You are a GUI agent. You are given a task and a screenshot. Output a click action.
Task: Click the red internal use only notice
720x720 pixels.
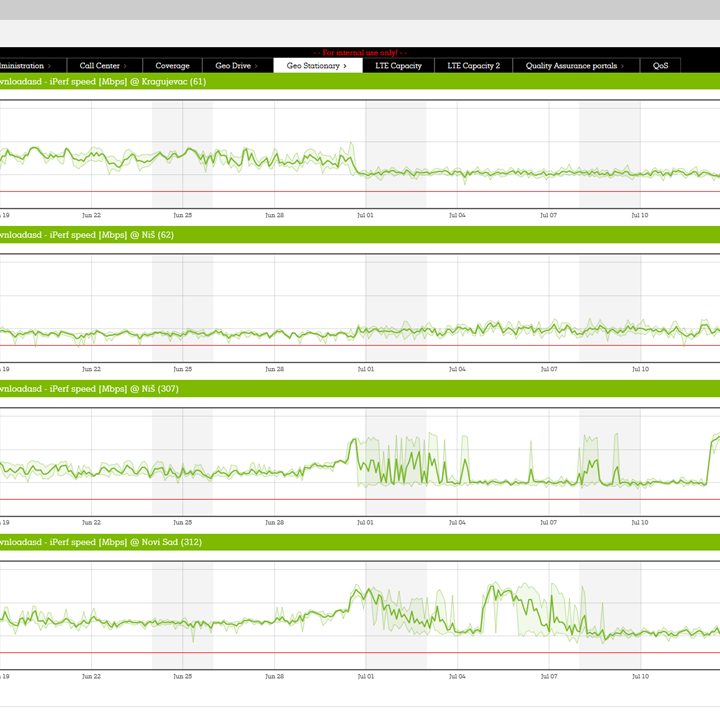pos(360,52)
